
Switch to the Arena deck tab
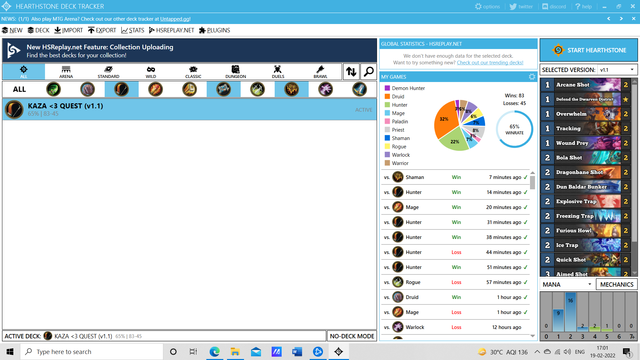point(66,71)
